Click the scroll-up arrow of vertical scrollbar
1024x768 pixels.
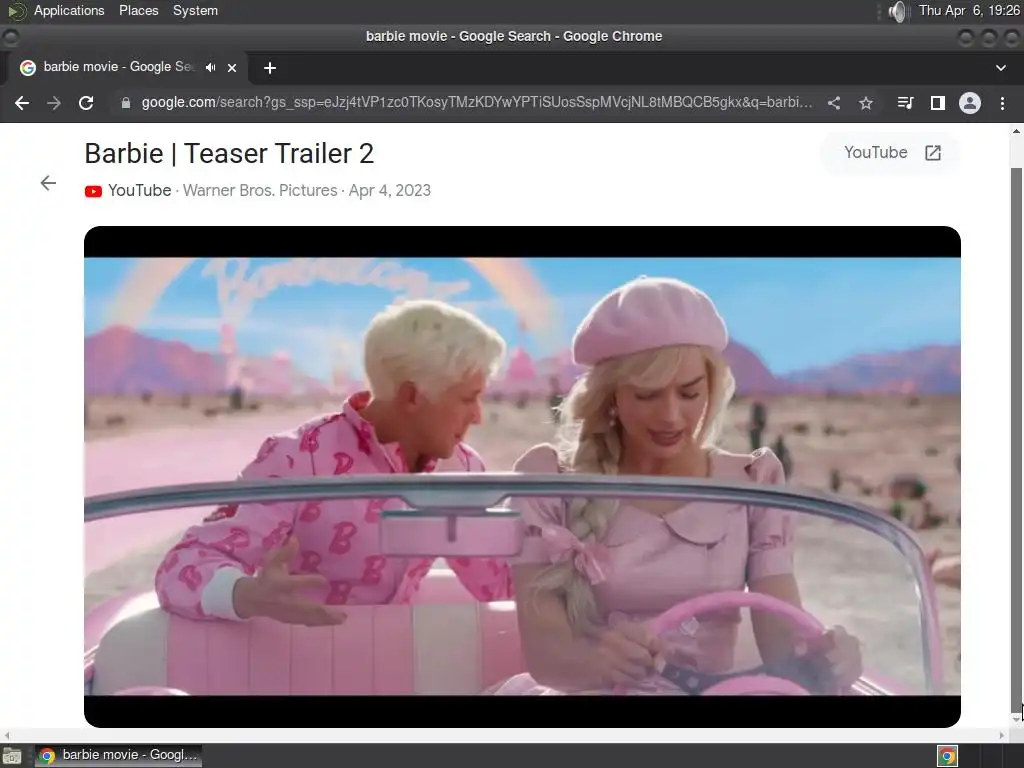[1016, 131]
